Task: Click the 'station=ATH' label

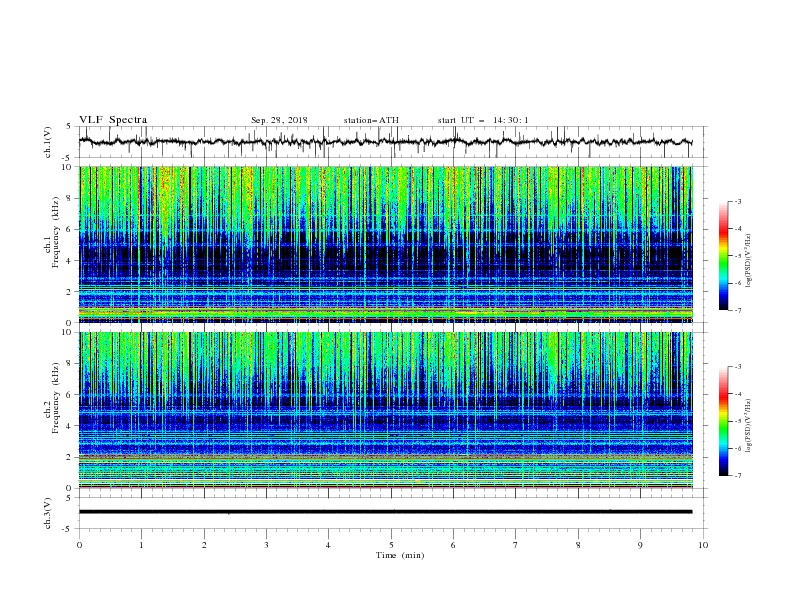Action: (371, 120)
